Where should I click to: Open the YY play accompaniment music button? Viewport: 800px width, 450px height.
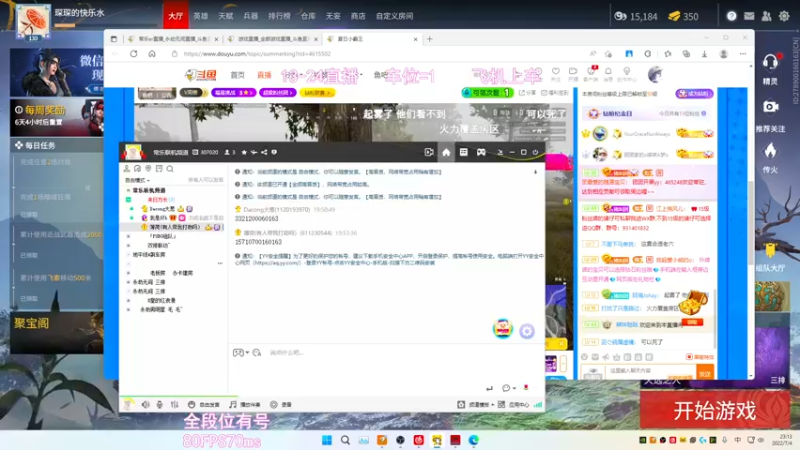244,404
